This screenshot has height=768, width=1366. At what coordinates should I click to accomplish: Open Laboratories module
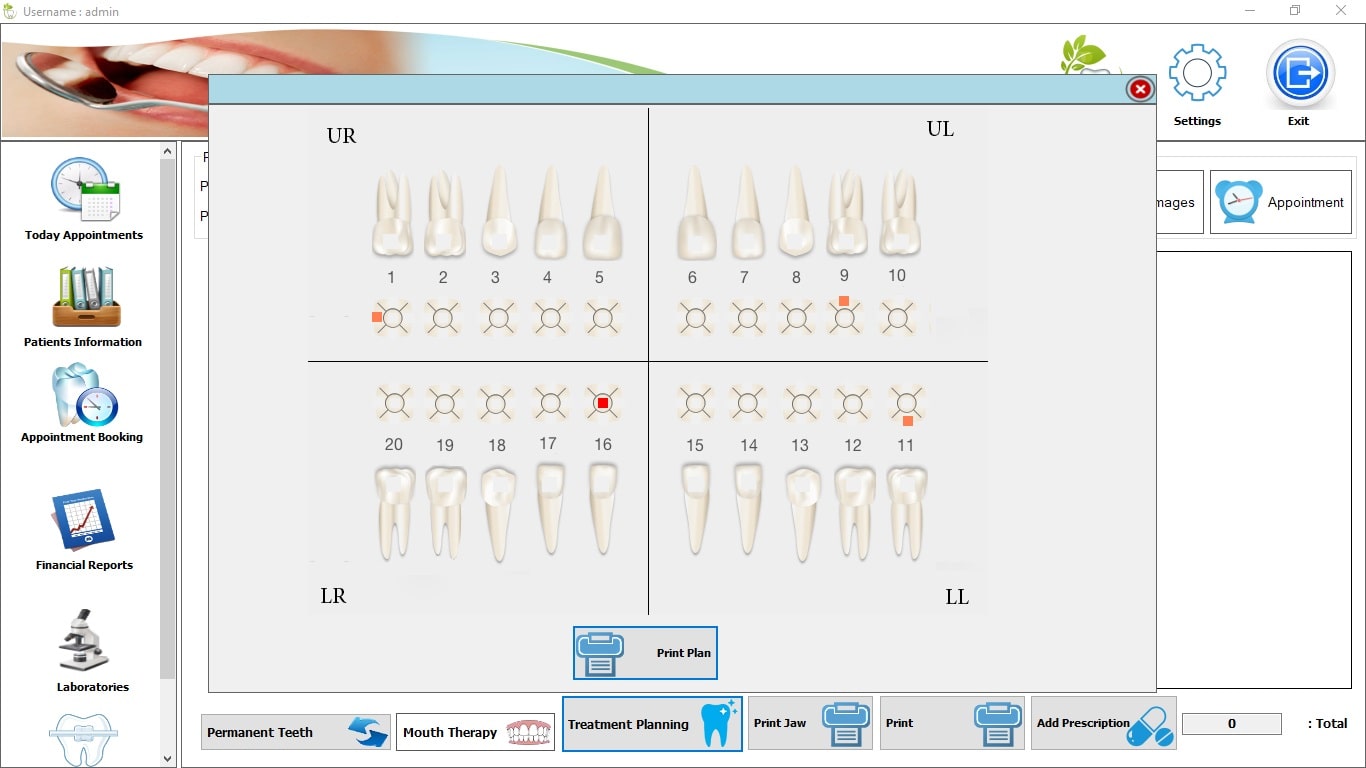(92, 650)
